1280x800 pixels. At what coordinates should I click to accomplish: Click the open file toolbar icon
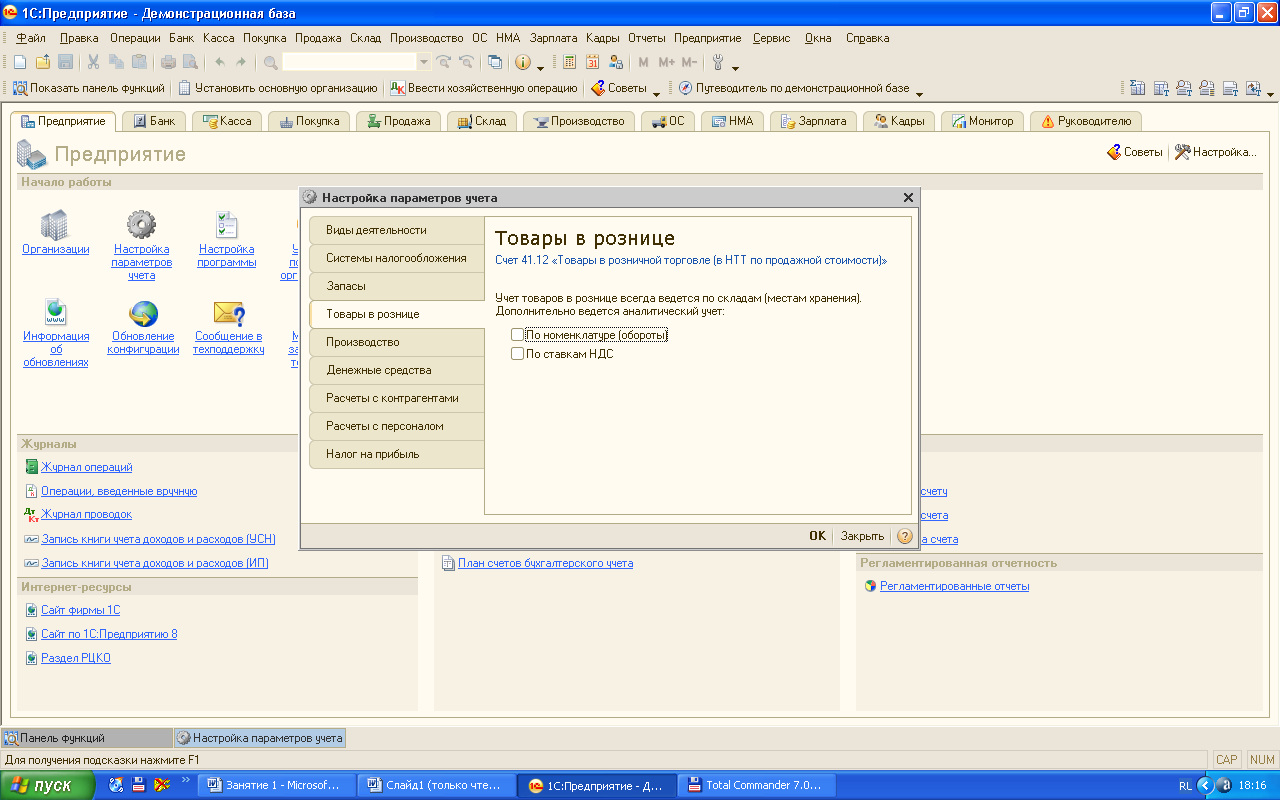42,62
